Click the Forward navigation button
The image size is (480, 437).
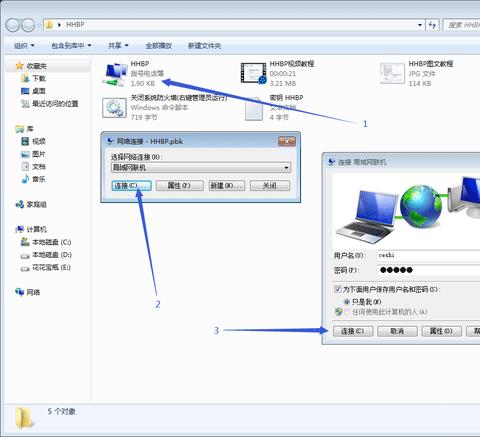click(x=28, y=25)
